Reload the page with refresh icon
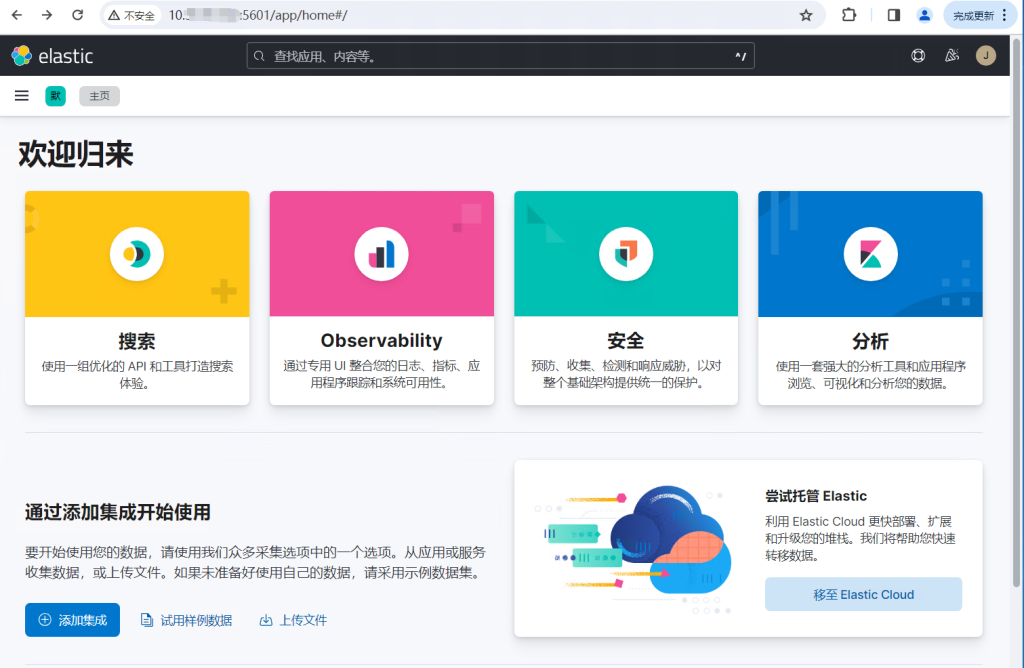This screenshot has height=668, width=1024. [x=78, y=15]
